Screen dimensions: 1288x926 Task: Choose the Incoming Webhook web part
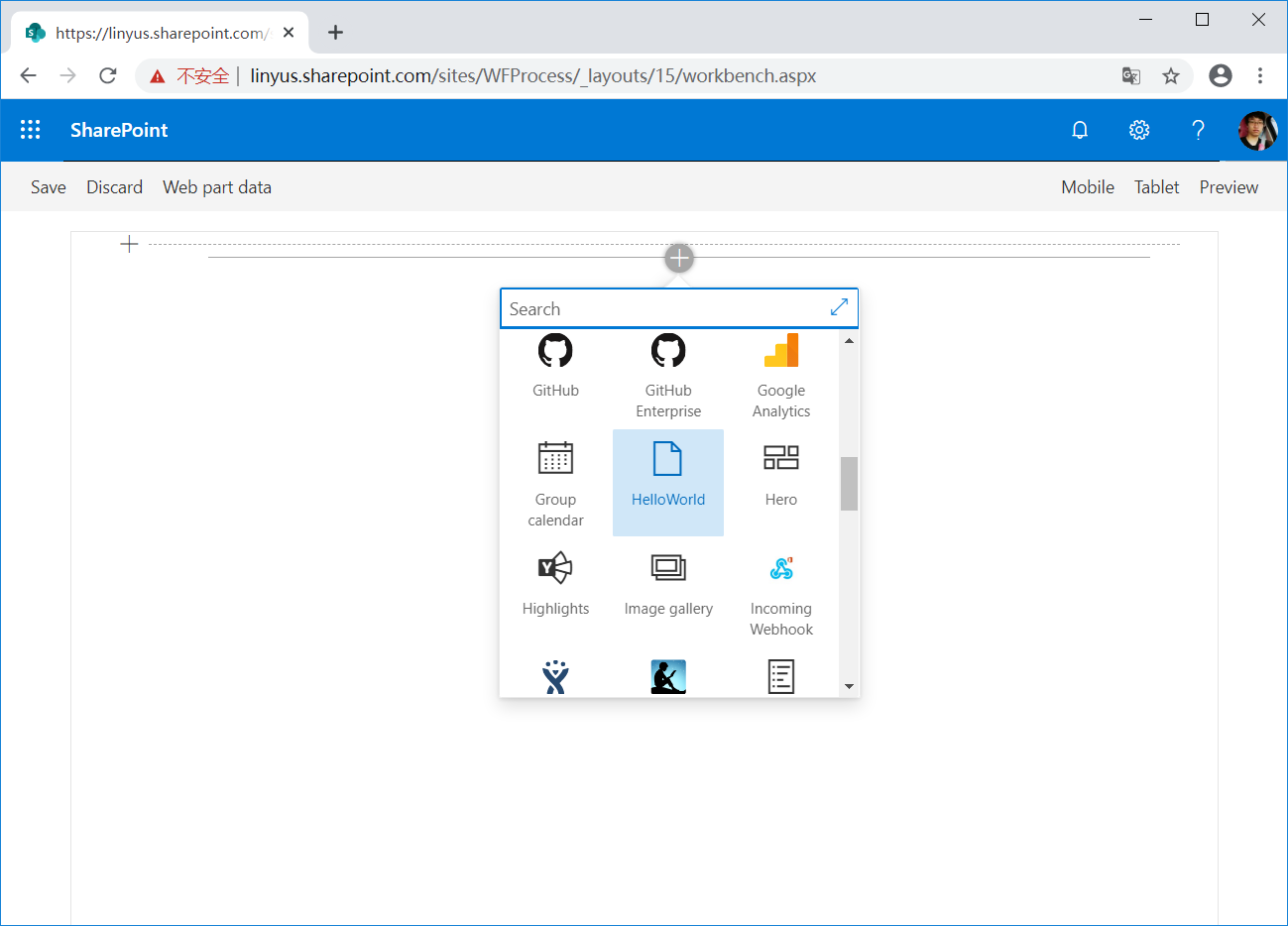[x=781, y=593]
